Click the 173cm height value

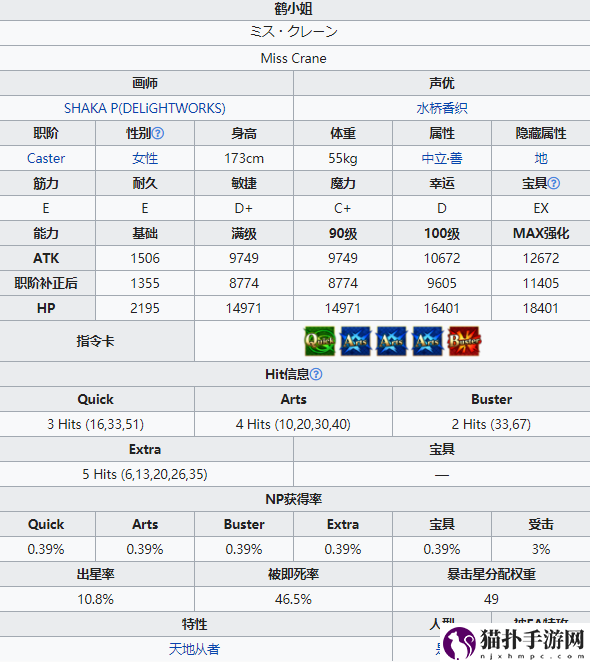(244, 158)
